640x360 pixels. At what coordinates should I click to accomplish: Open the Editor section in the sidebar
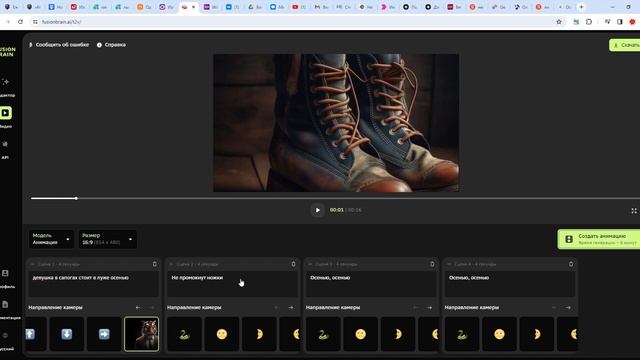click(6, 87)
